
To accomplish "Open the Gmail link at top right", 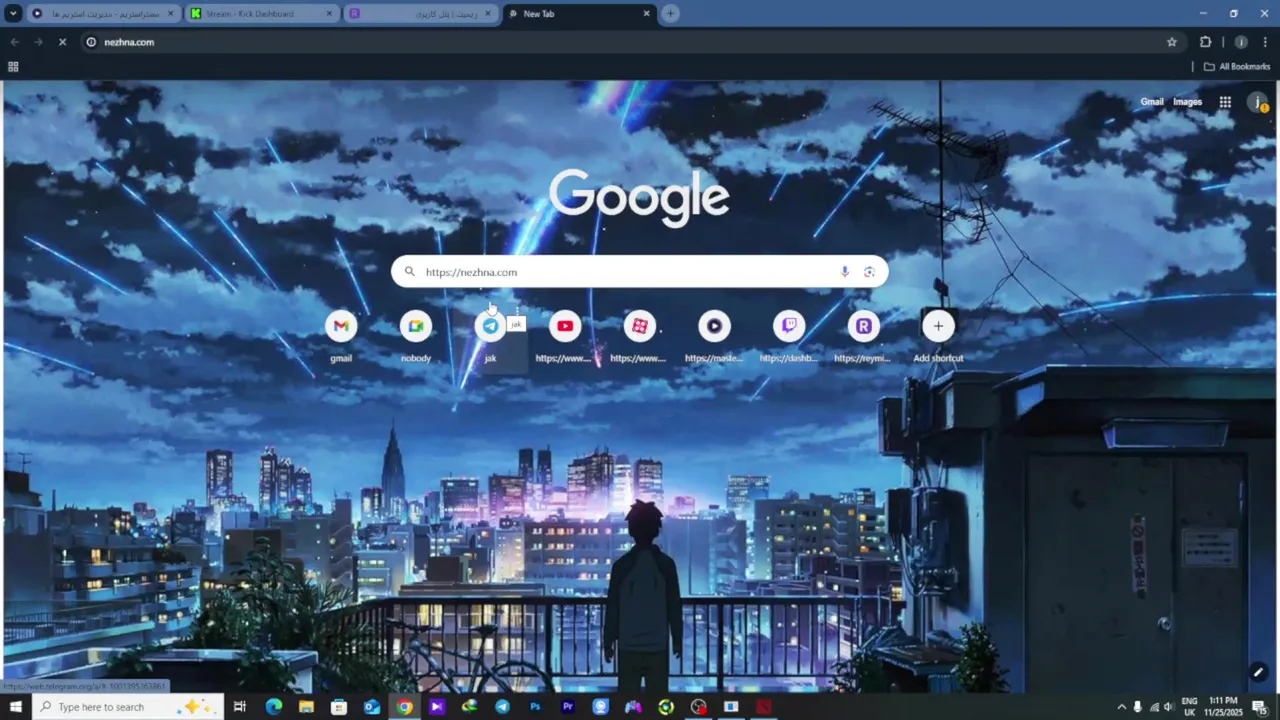I will pyautogui.click(x=1152, y=102).
